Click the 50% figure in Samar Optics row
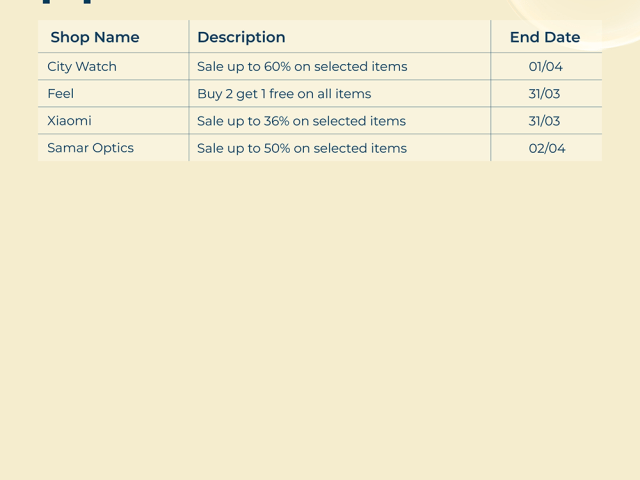The width and height of the screenshot is (640, 480). (277, 148)
